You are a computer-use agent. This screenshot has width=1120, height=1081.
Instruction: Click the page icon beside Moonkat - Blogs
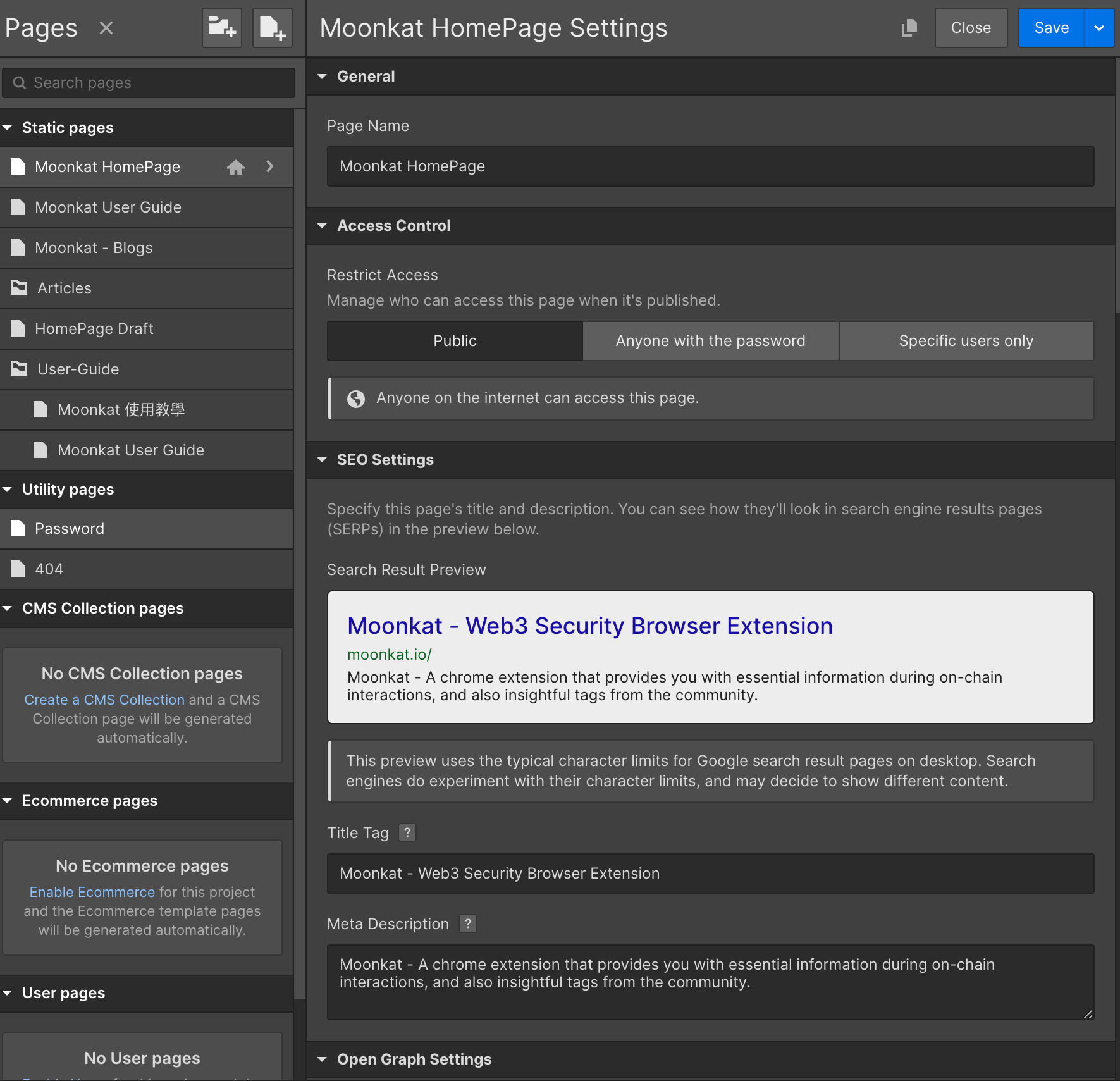coord(18,247)
